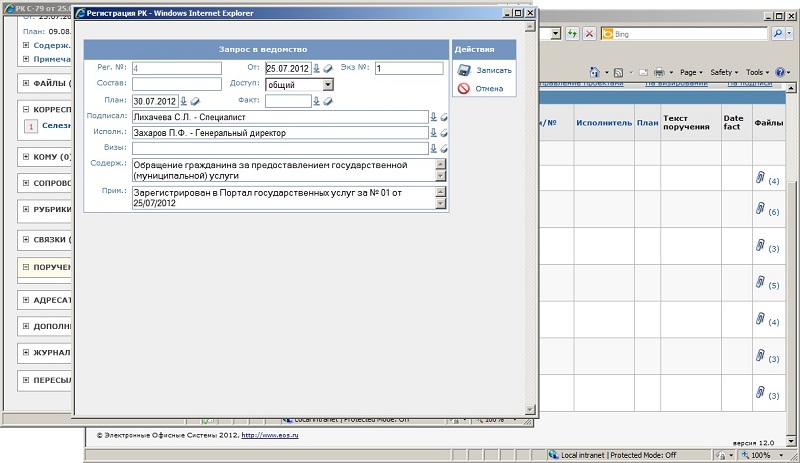Open paperclip attachment with 4 files

pos(760,178)
